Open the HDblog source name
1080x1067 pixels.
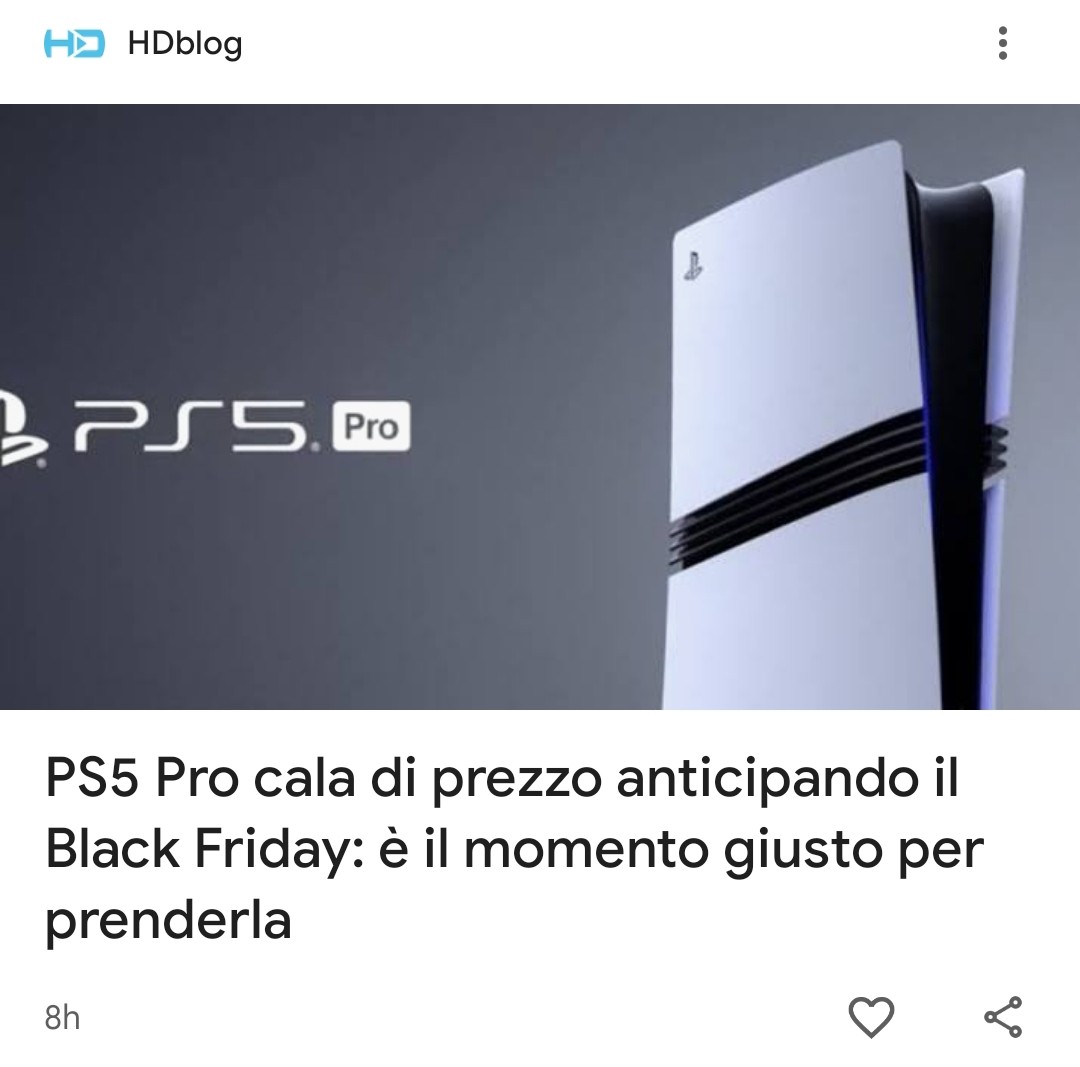pyautogui.click(x=185, y=44)
